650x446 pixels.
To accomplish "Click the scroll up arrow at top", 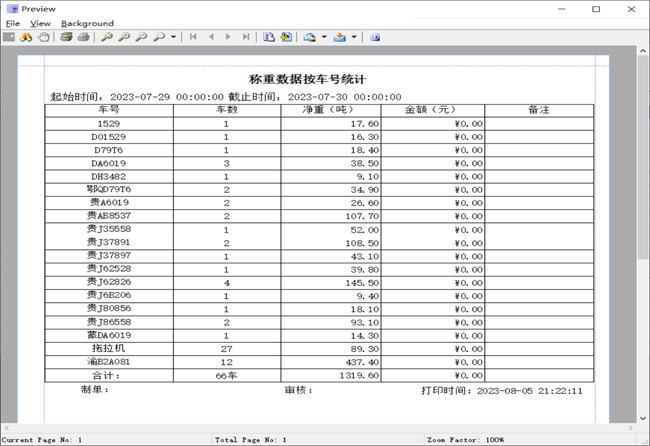I will point(643,50).
